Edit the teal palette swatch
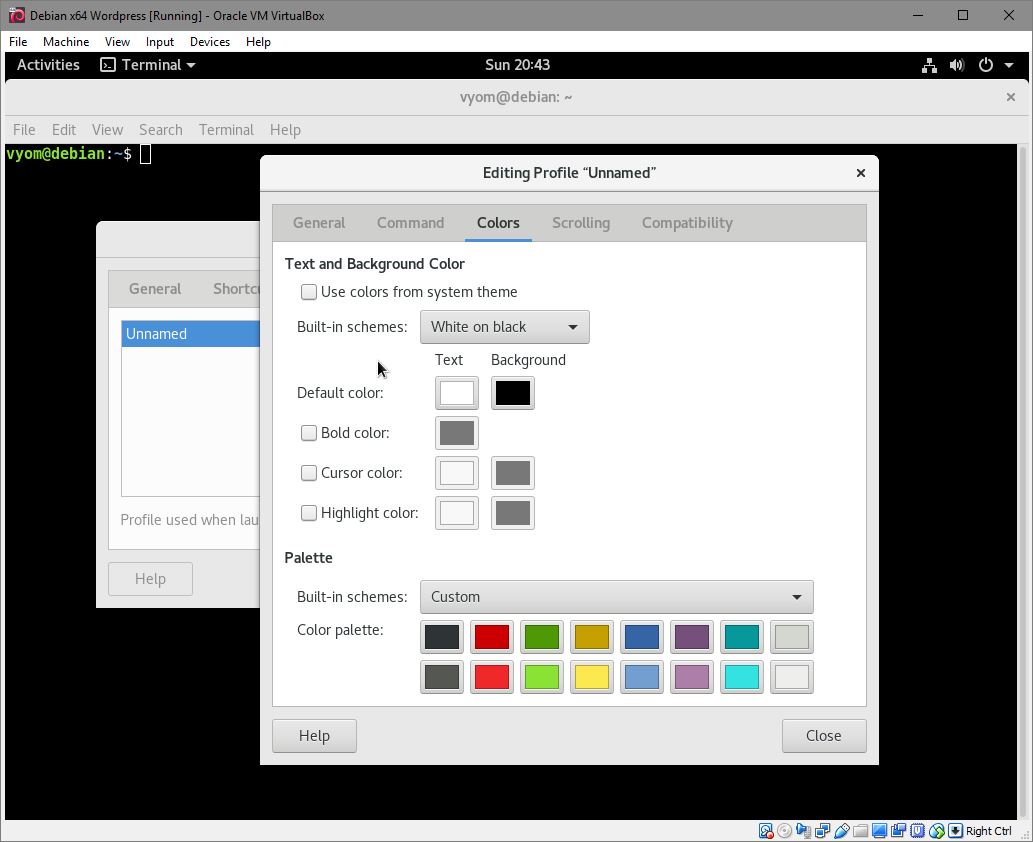The width and height of the screenshot is (1033, 842). point(742,637)
